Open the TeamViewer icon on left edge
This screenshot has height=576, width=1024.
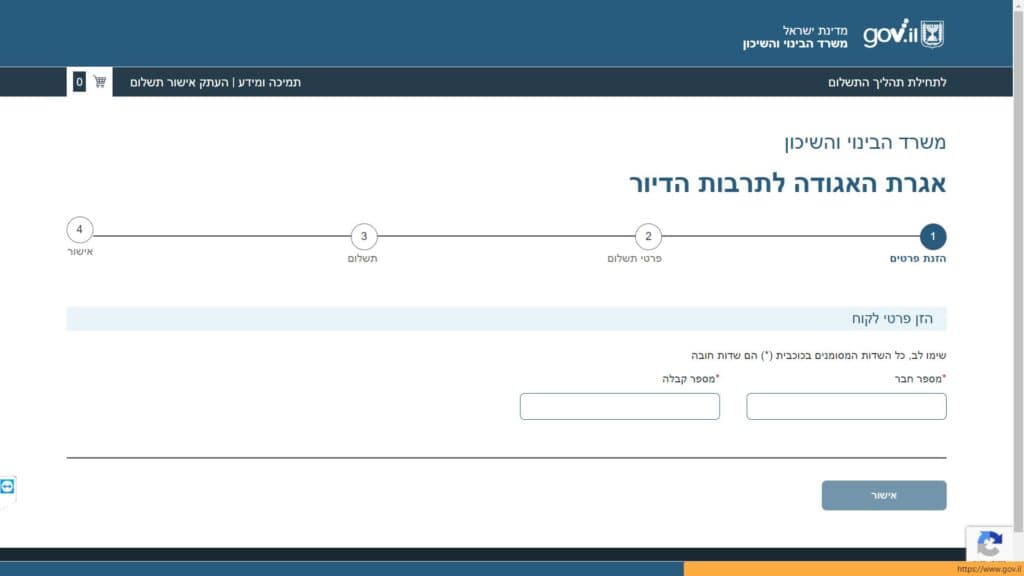click(8, 486)
